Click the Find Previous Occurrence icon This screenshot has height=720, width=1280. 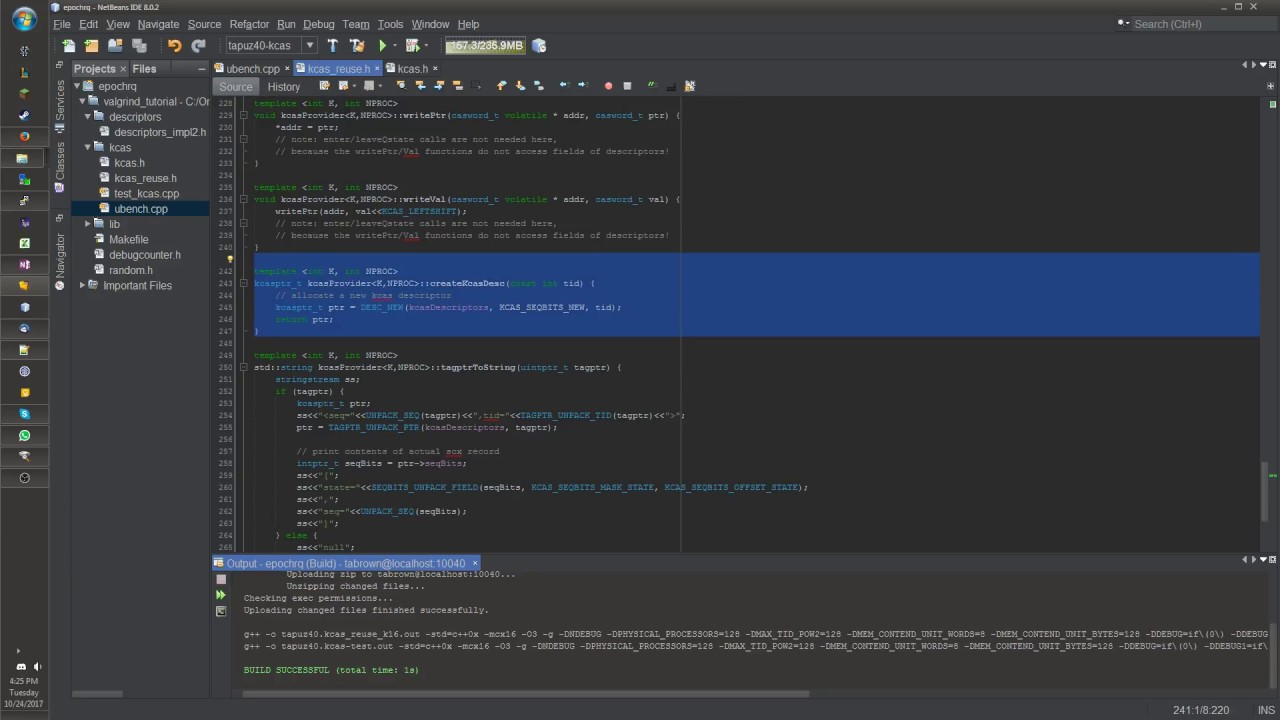coord(421,86)
